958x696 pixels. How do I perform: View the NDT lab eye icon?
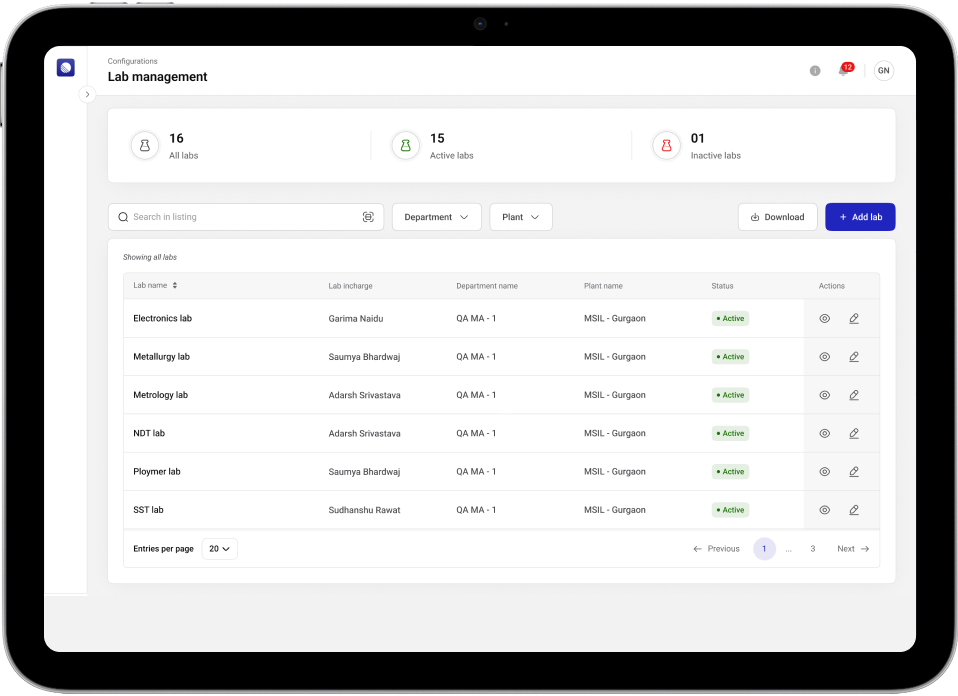pos(825,433)
